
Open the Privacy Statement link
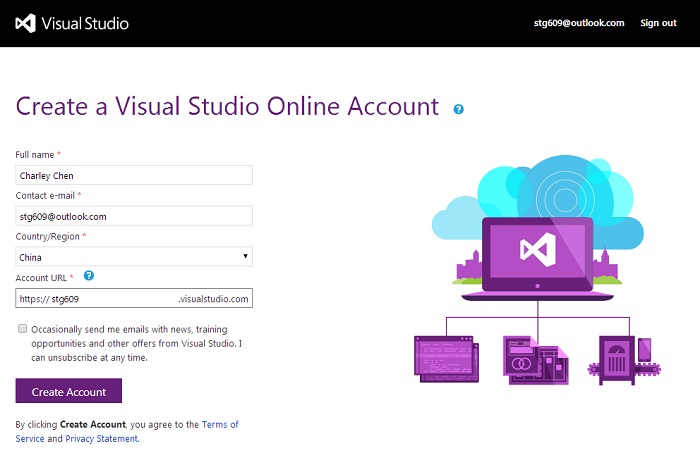(x=102, y=439)
